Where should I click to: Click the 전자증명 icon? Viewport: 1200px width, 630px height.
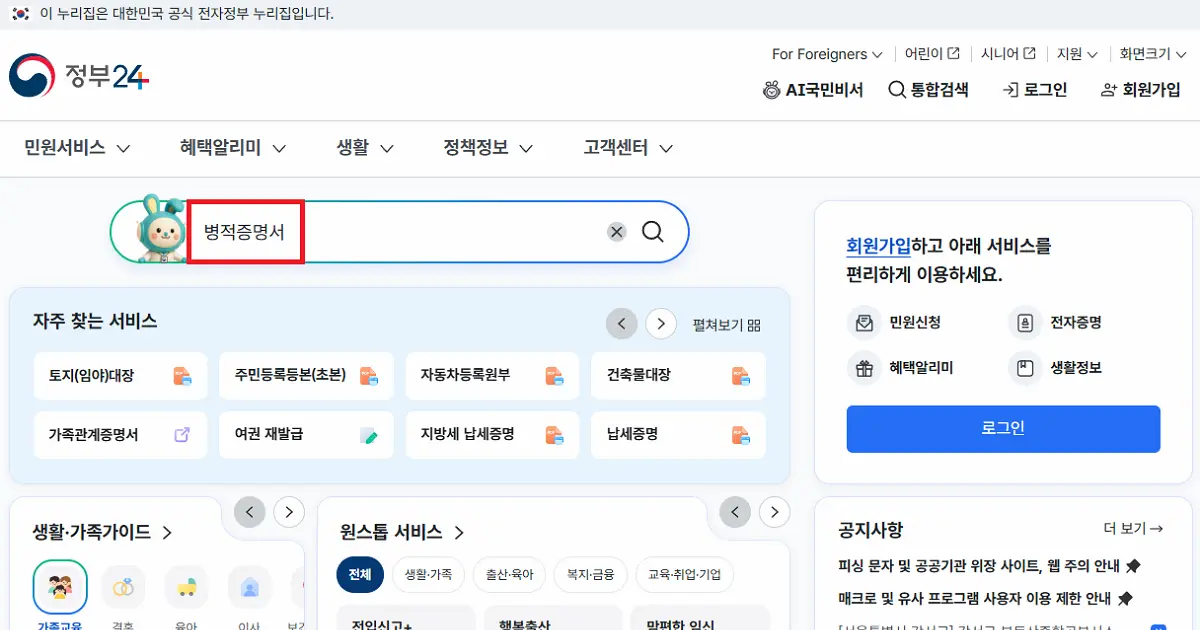[x=1024, y=323]
